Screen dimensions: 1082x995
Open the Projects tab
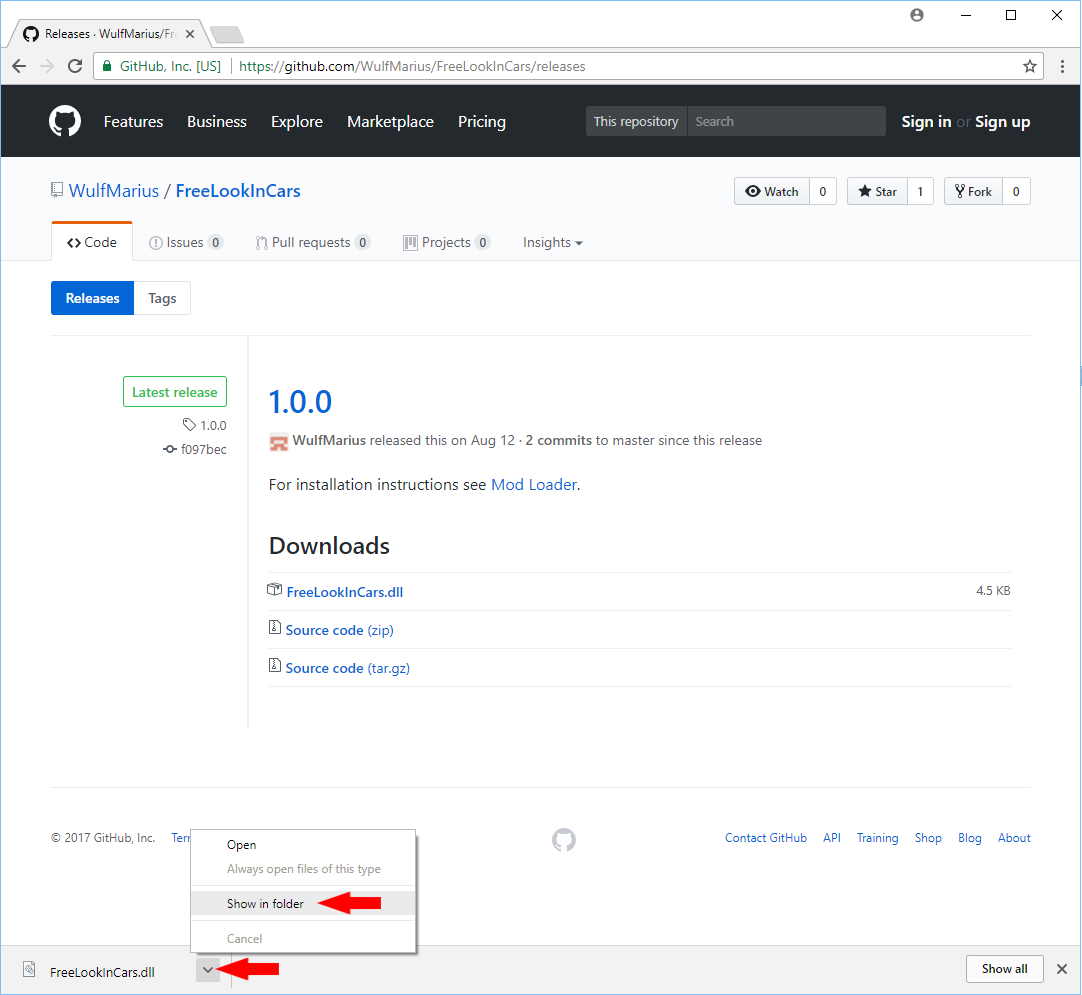[x=446, y=242]
